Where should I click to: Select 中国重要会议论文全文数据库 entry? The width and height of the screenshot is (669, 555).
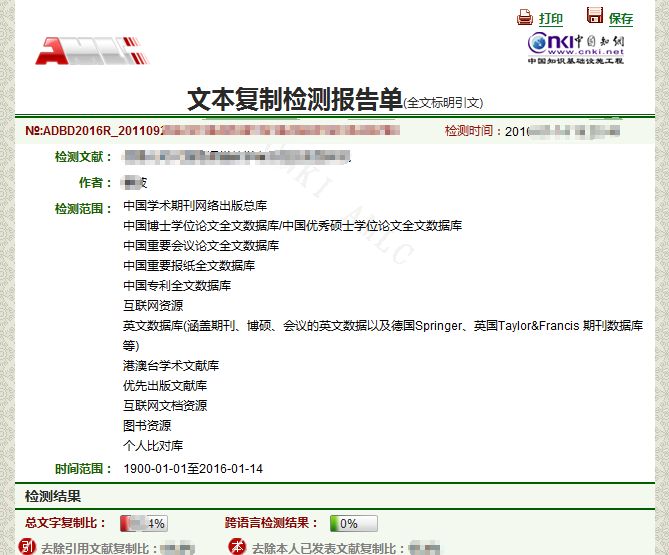click(x=201, y=246)
